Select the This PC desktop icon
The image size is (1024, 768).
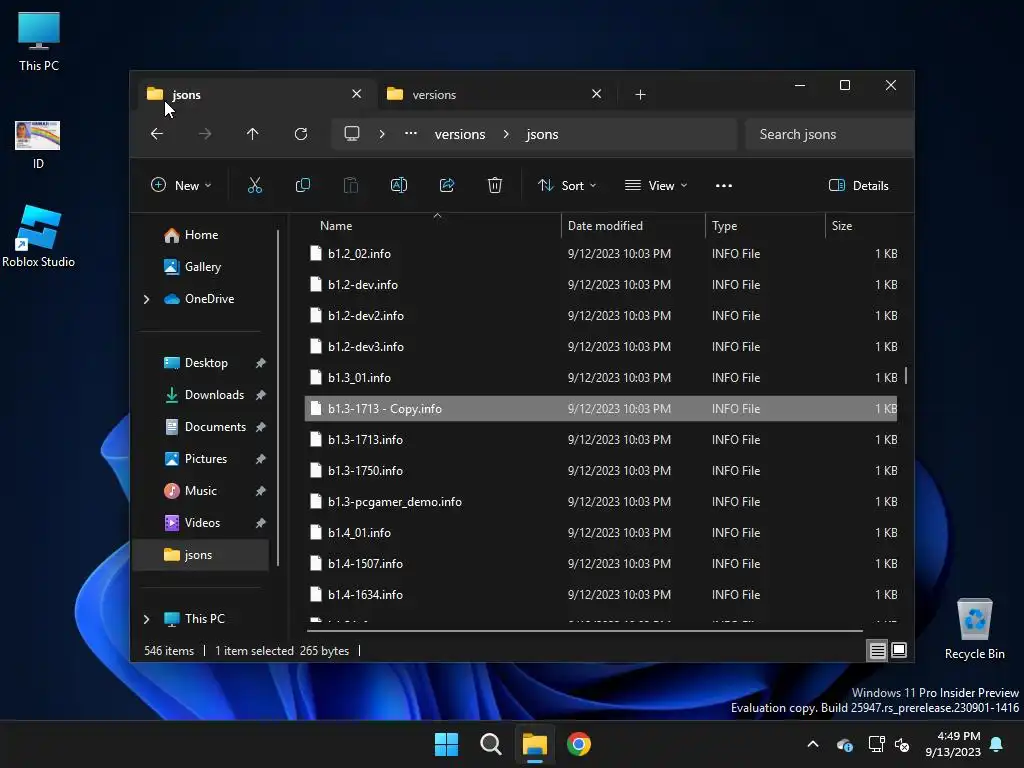(x=39, y=41)
